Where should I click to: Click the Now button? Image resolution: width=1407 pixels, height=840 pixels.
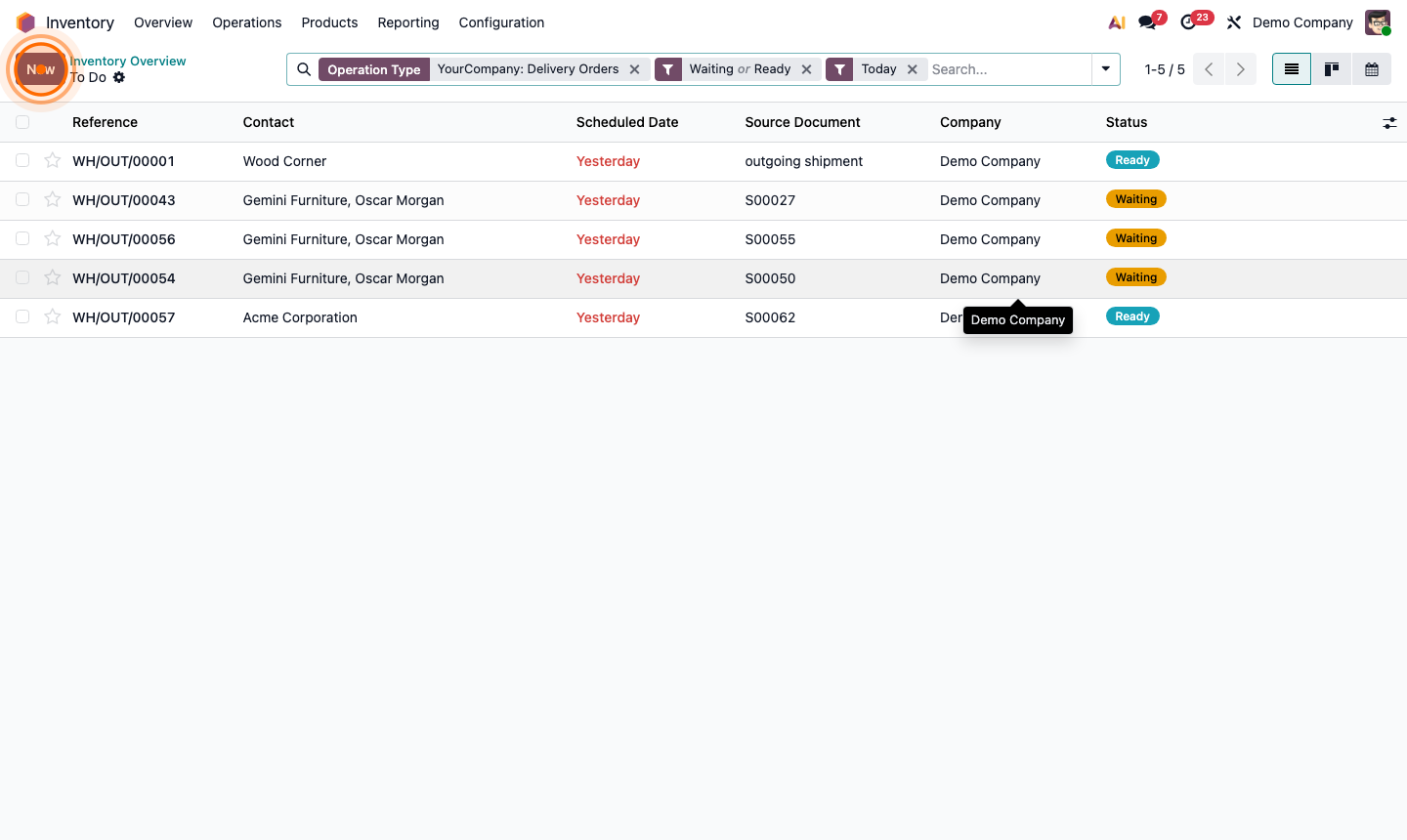click(x=40, y=69)
